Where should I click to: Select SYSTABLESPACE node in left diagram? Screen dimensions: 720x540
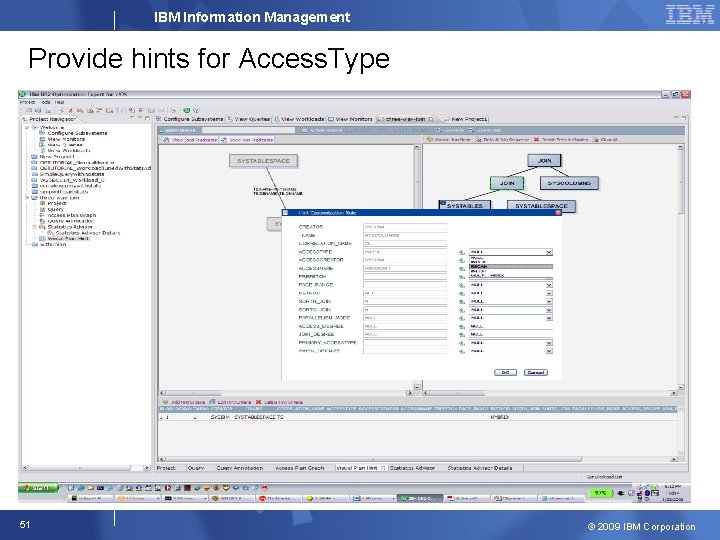(x=263, y=161)
